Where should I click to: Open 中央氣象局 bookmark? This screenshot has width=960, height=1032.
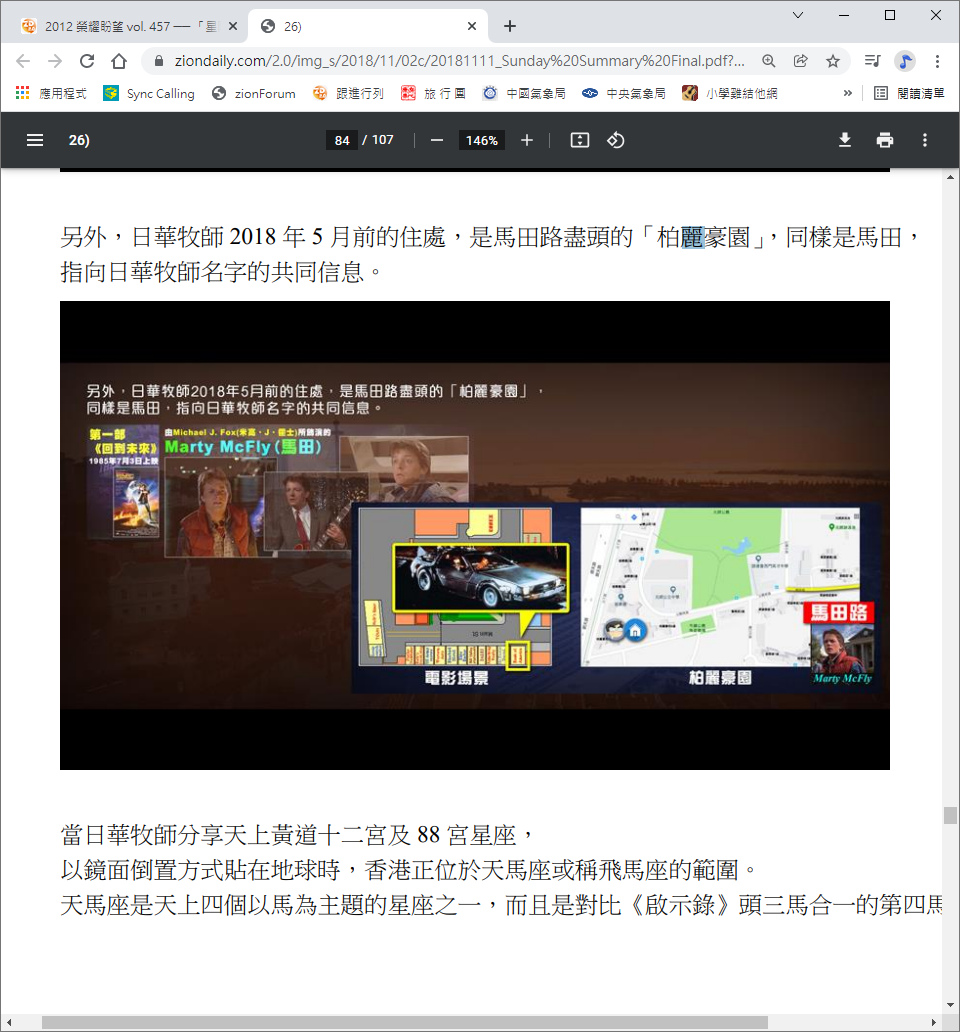point(624,93)
